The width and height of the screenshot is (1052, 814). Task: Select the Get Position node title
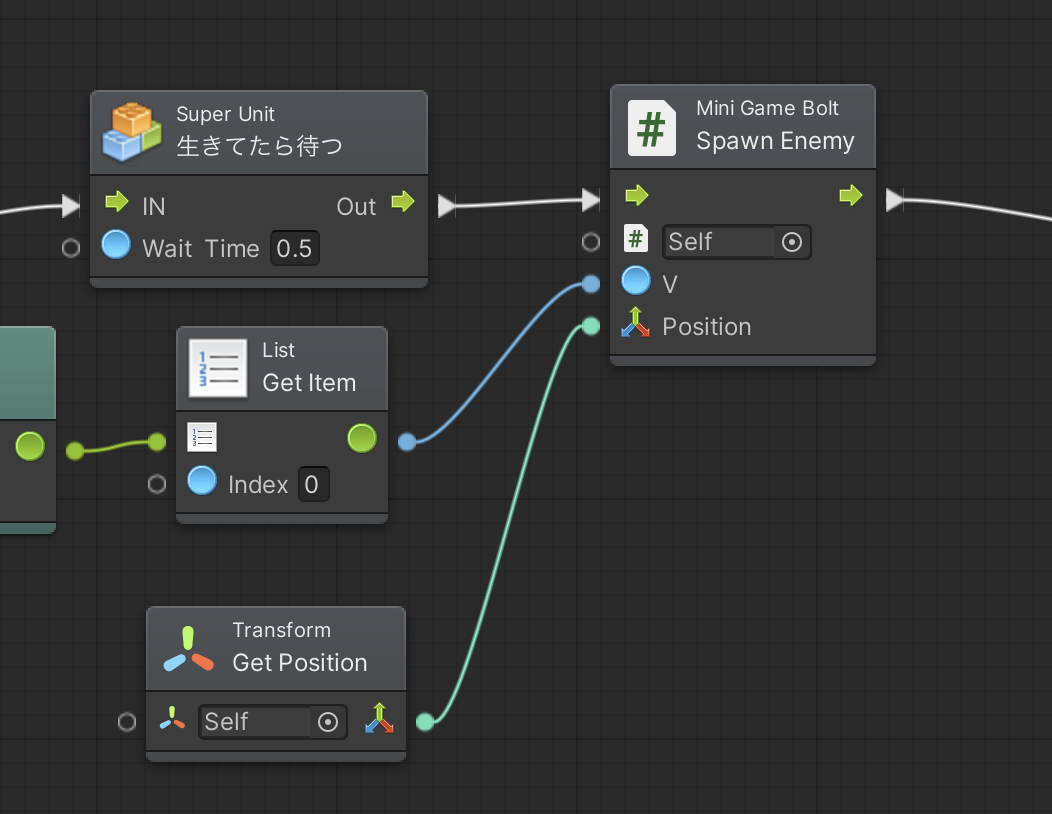click(299, 663)
